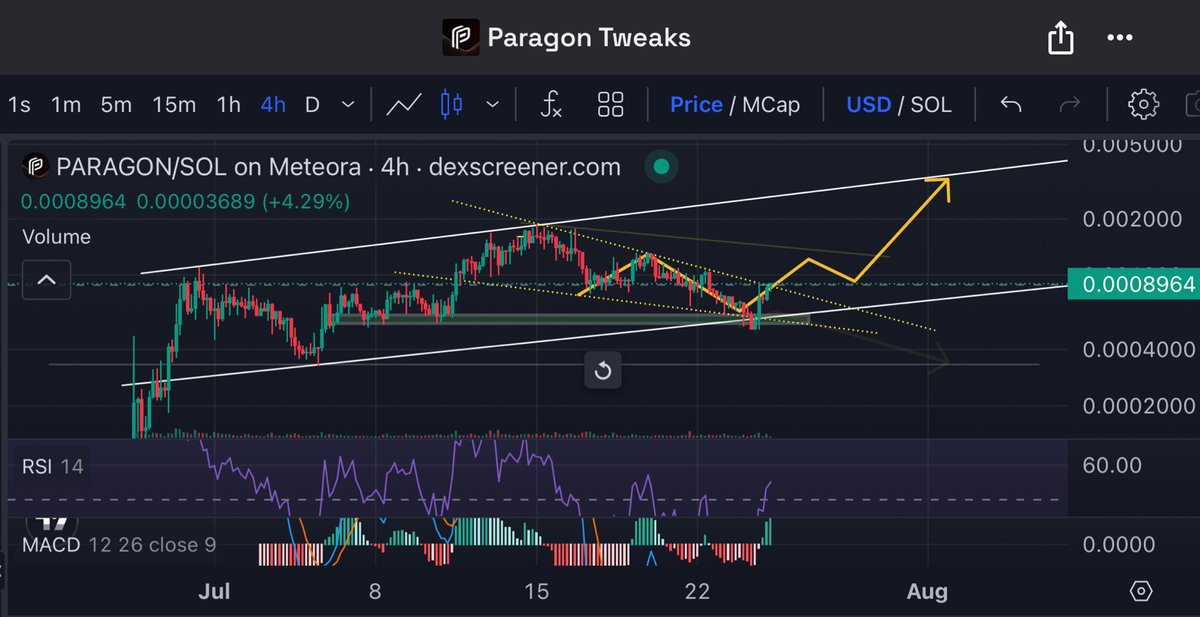
Task: Click the green market status dot
Action: pyautogui.click(x=660, y=168)
